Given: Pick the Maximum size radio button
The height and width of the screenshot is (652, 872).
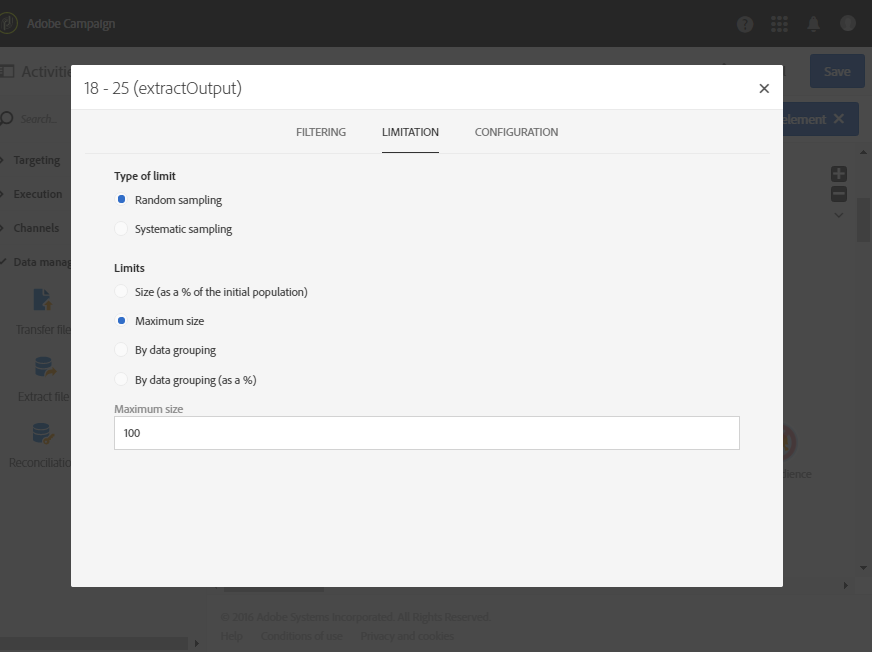Looking at the screenshot, I should click(x=121, y=320).
